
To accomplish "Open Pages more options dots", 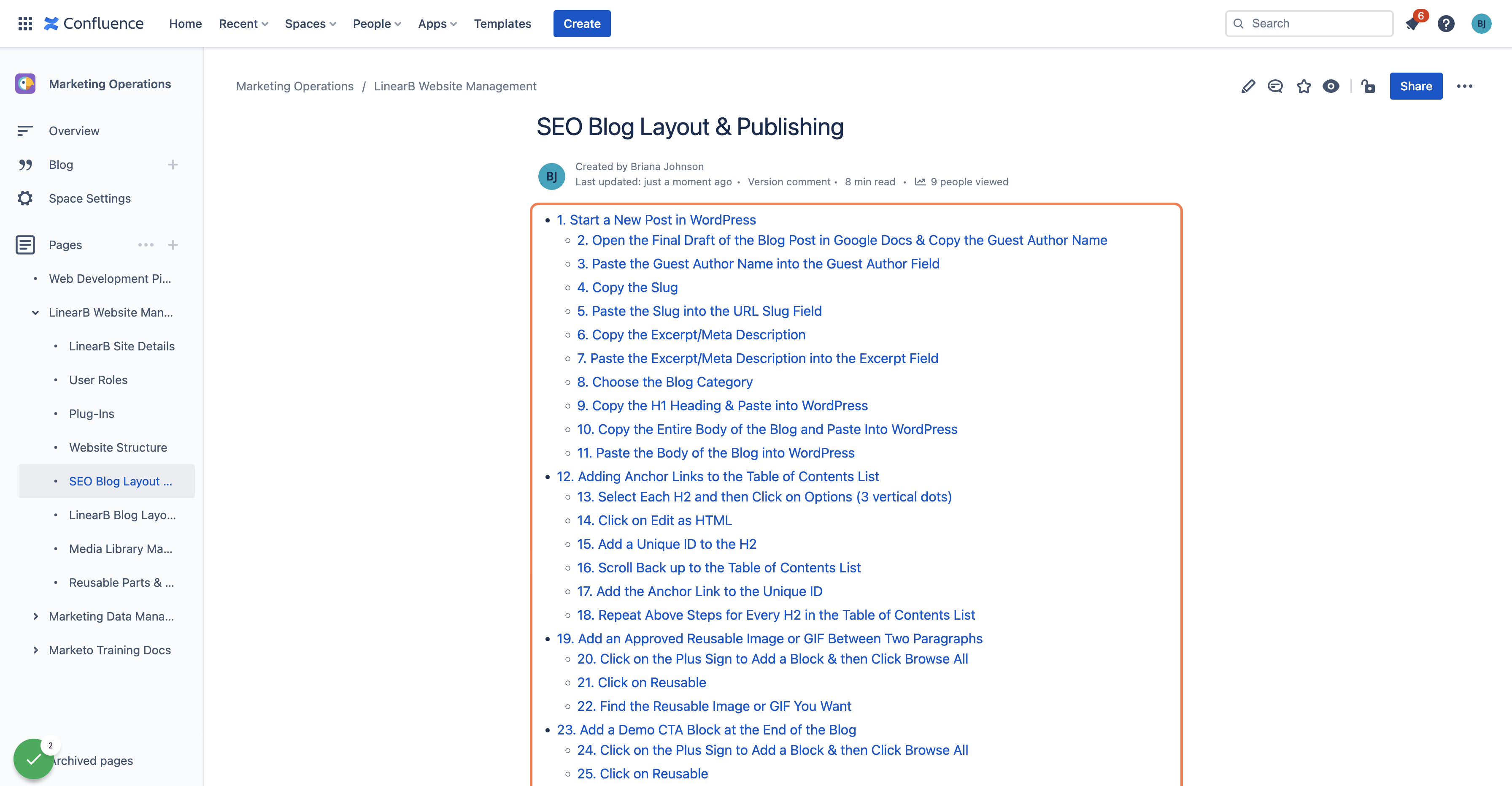I will click(x=146, y=245).
